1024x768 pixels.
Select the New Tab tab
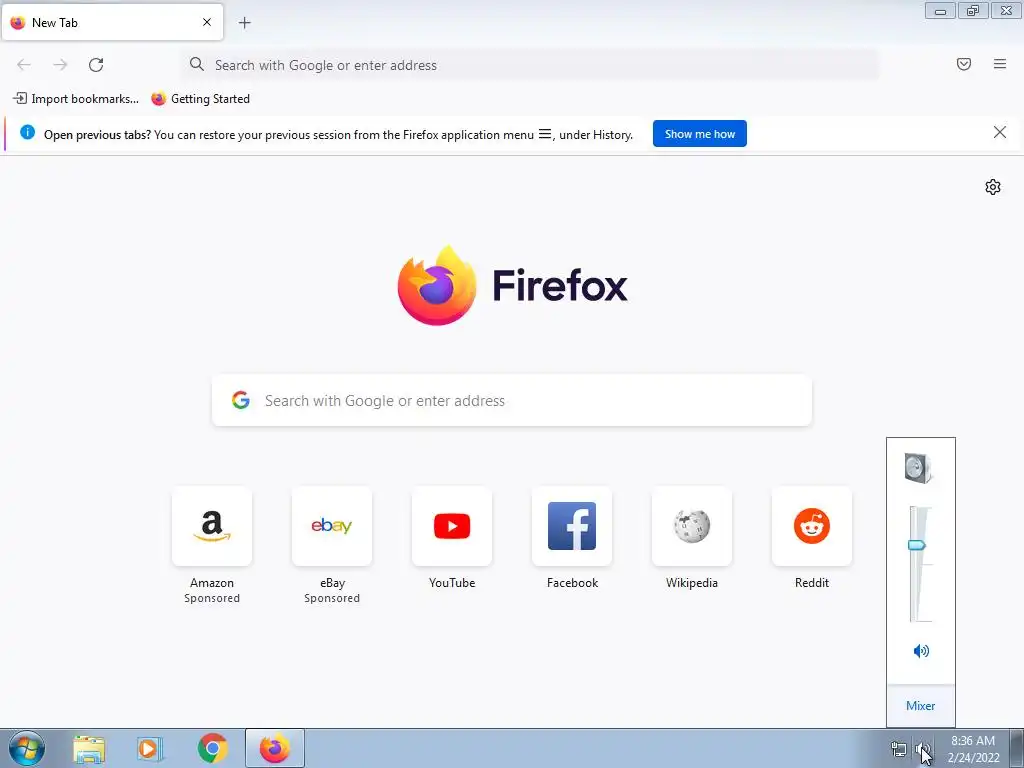click(112, 22)
